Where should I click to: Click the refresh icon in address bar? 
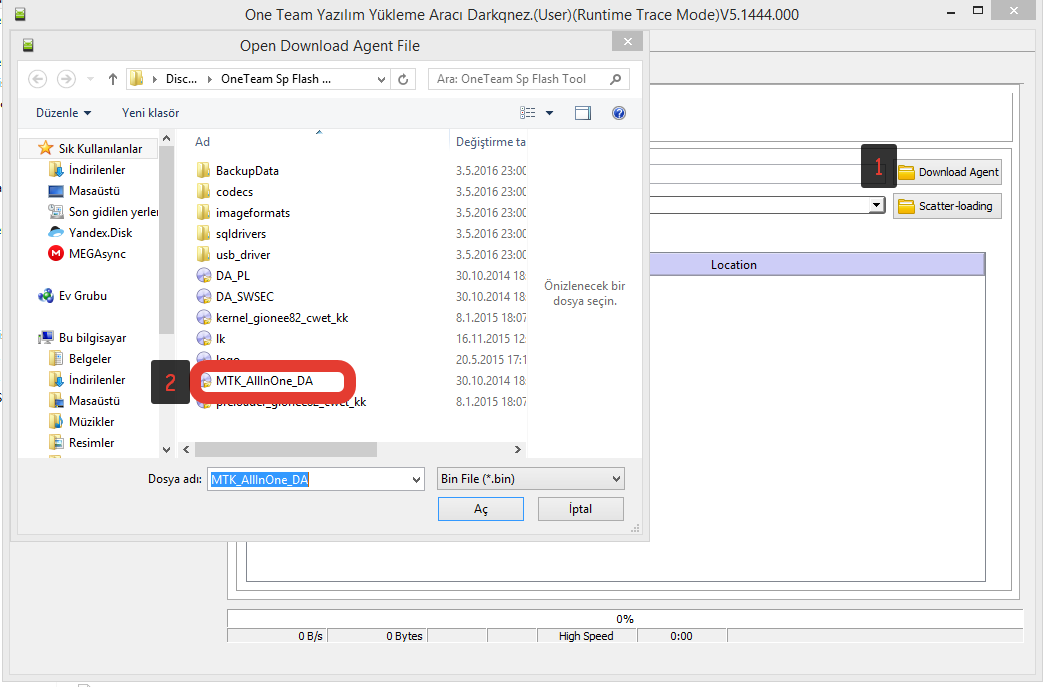point(404,79)
